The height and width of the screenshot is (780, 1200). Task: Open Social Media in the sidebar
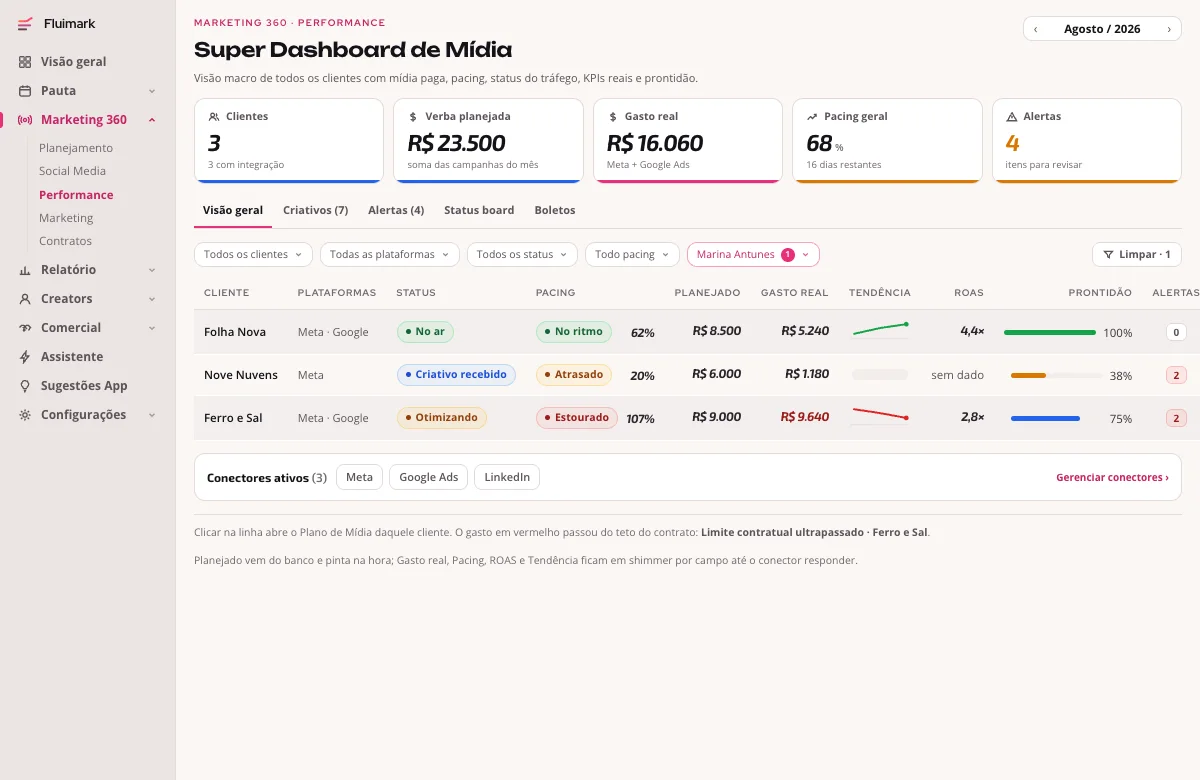coord(72,171)
